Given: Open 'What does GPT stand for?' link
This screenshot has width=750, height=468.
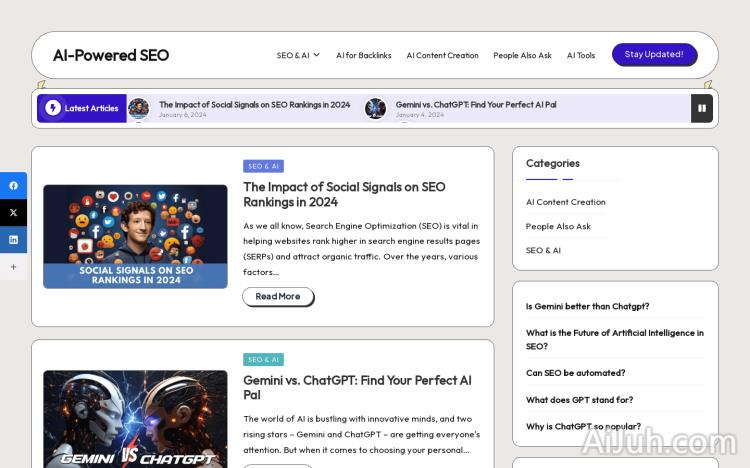Looking at the screenshot, I should [x=579, y=400].
